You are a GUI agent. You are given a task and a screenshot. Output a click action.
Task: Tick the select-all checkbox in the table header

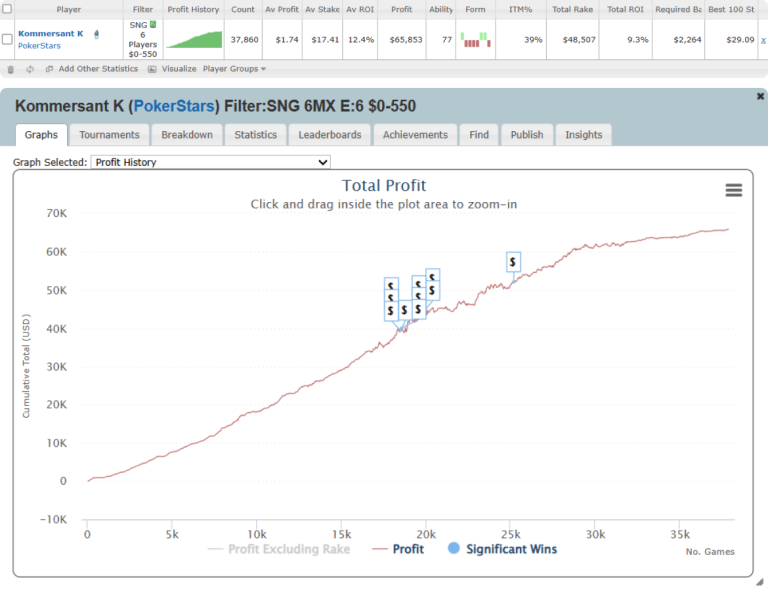(8, 9)
